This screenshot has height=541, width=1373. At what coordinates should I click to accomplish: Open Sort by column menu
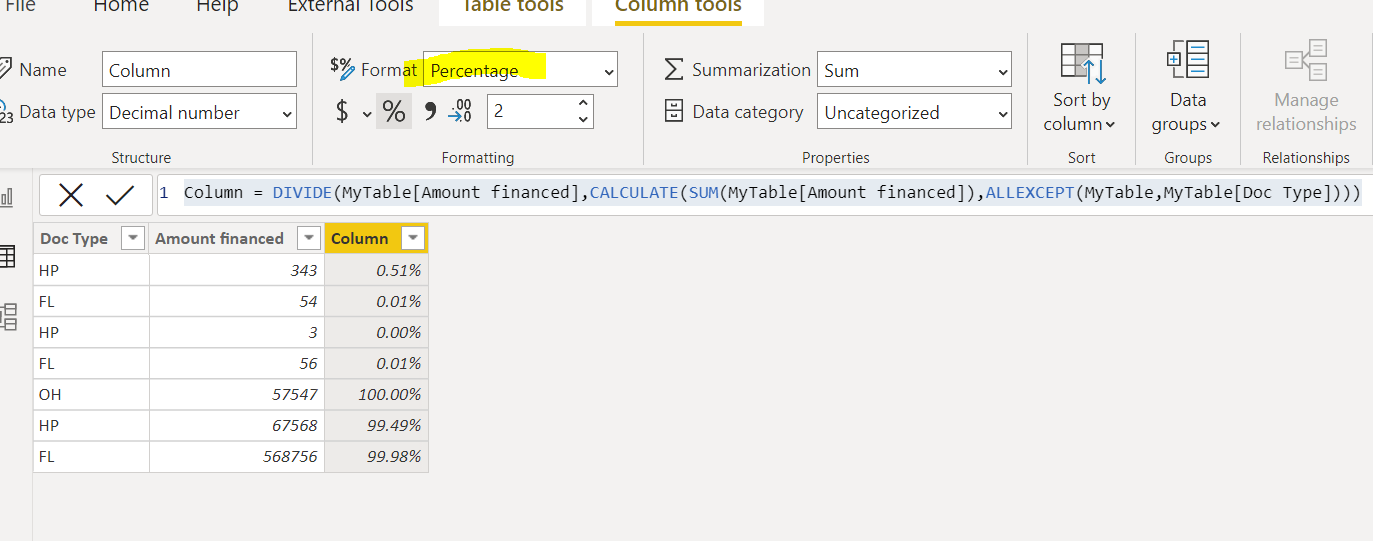pos(1081,89)
